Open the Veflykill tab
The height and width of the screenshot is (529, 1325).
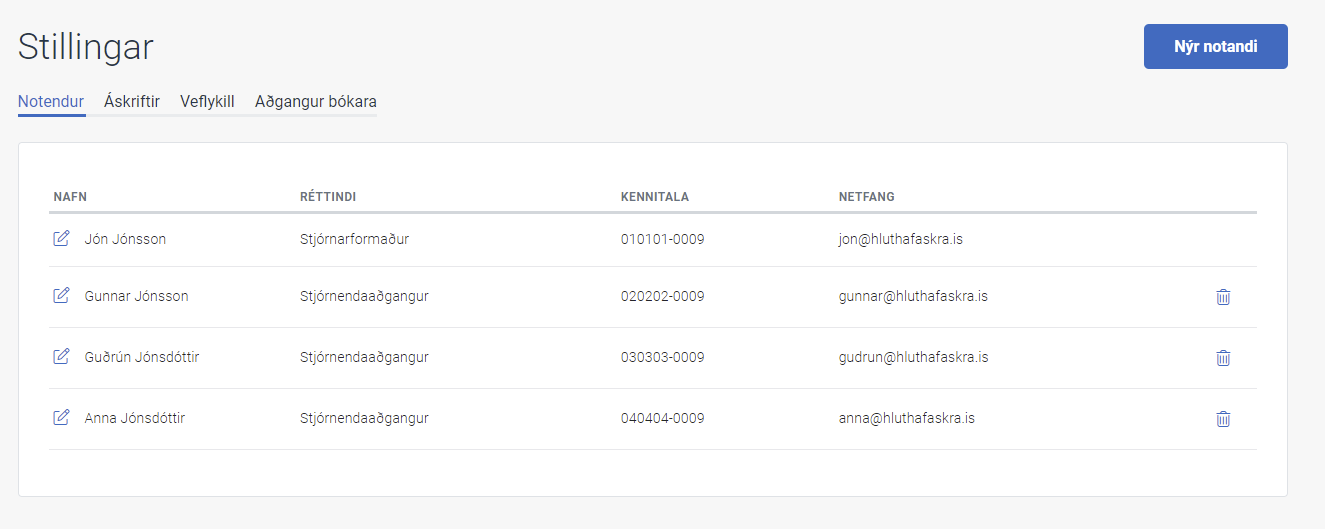tap(207, 101)
